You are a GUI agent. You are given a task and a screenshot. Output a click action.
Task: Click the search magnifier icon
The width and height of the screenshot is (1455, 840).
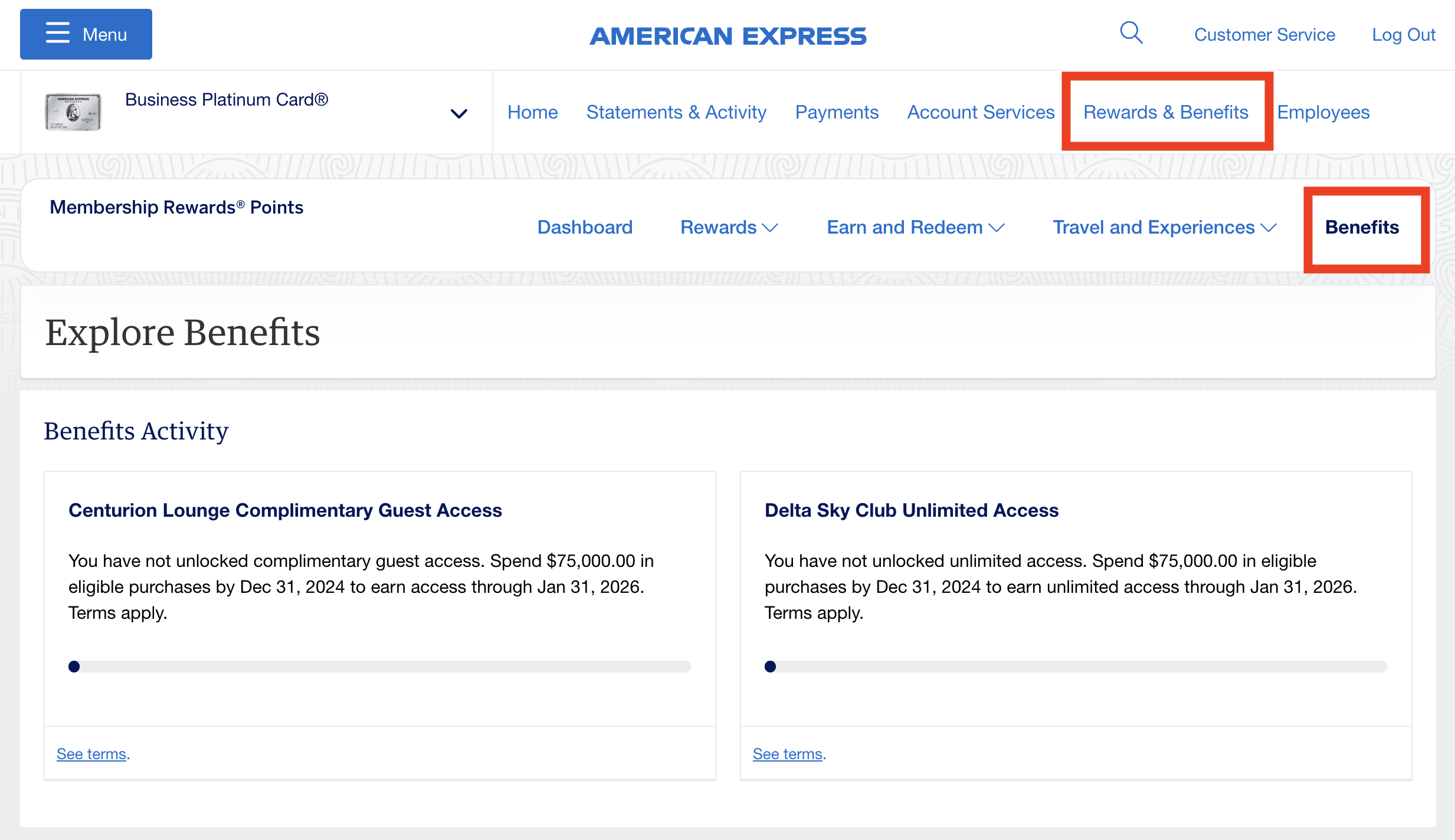pyautogui.click(x=1131, y=33)
